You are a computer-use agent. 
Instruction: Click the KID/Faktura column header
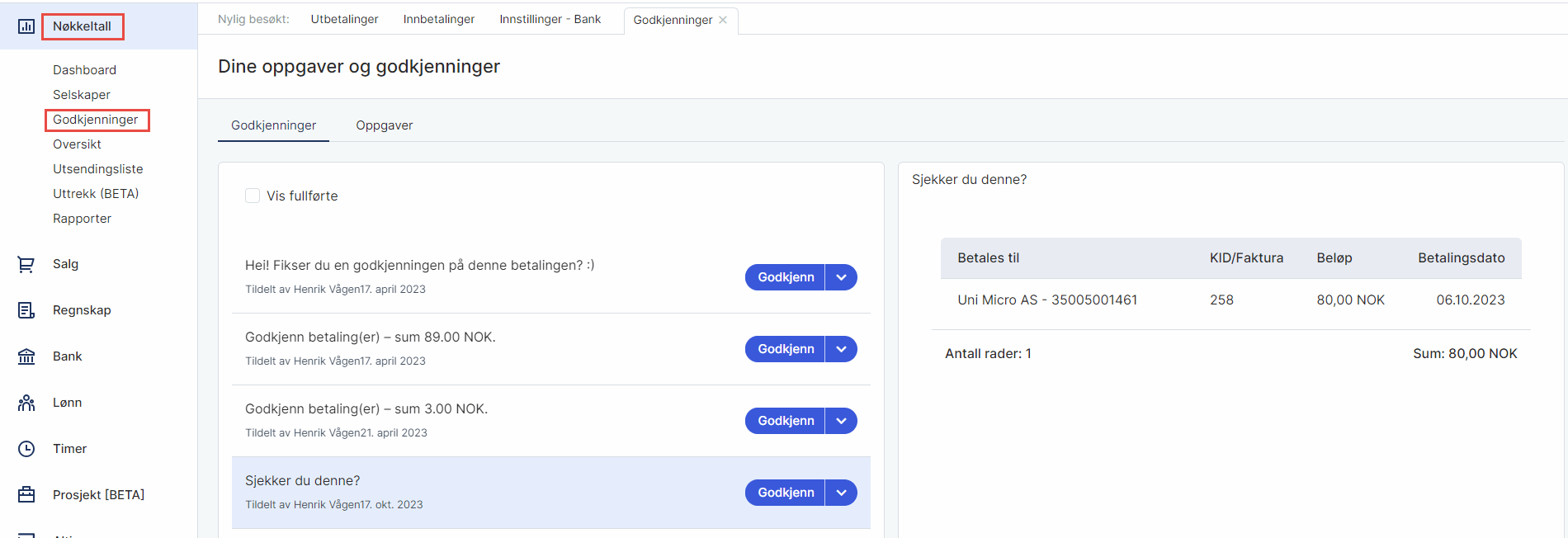click(x=1246, y=258)
